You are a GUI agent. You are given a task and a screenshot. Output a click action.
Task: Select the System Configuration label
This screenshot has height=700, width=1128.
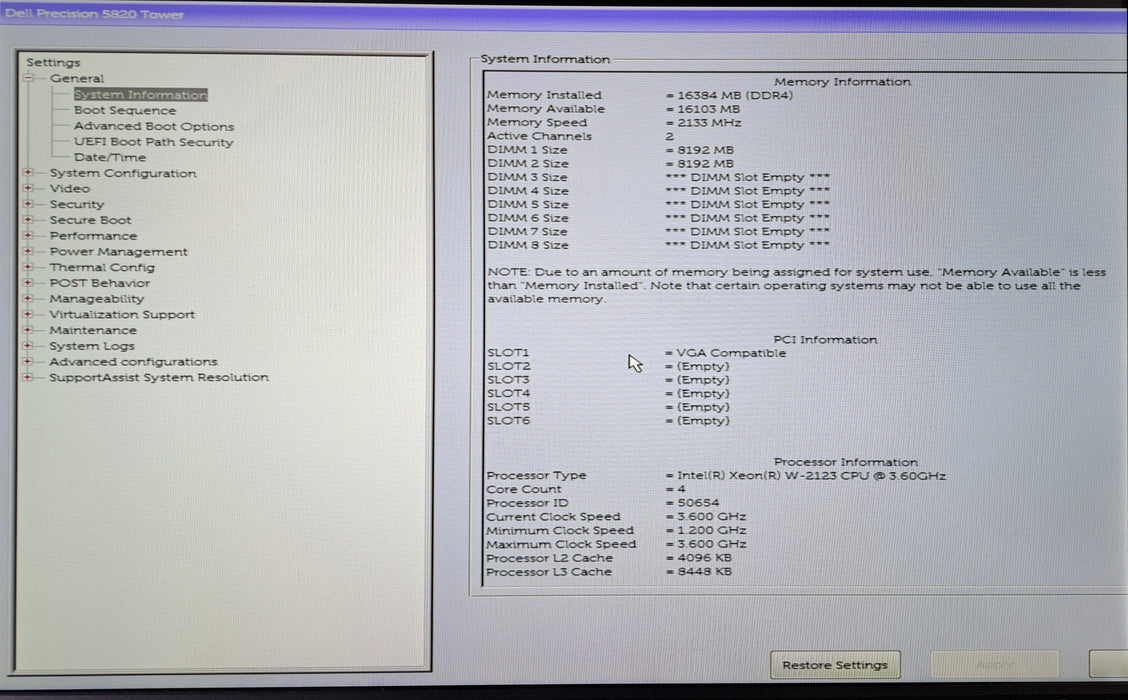[x=122, y=173]
